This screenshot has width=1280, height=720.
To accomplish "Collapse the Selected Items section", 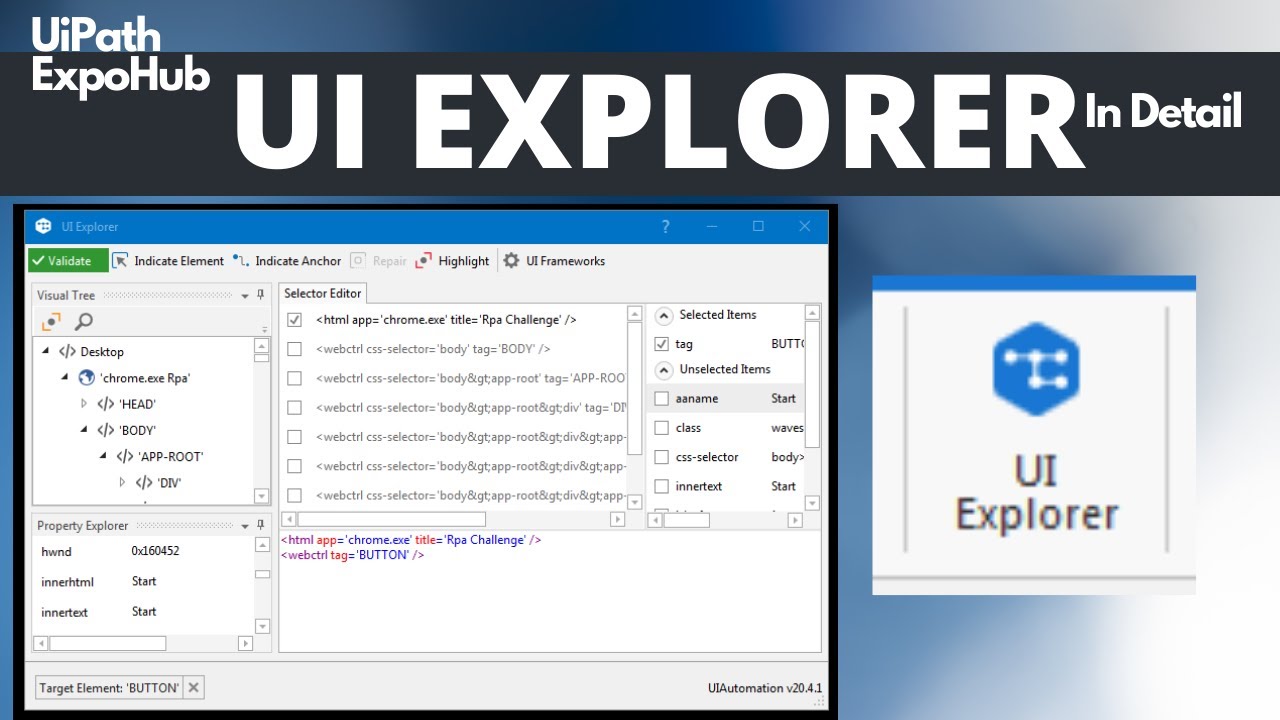I will [663, 315].
